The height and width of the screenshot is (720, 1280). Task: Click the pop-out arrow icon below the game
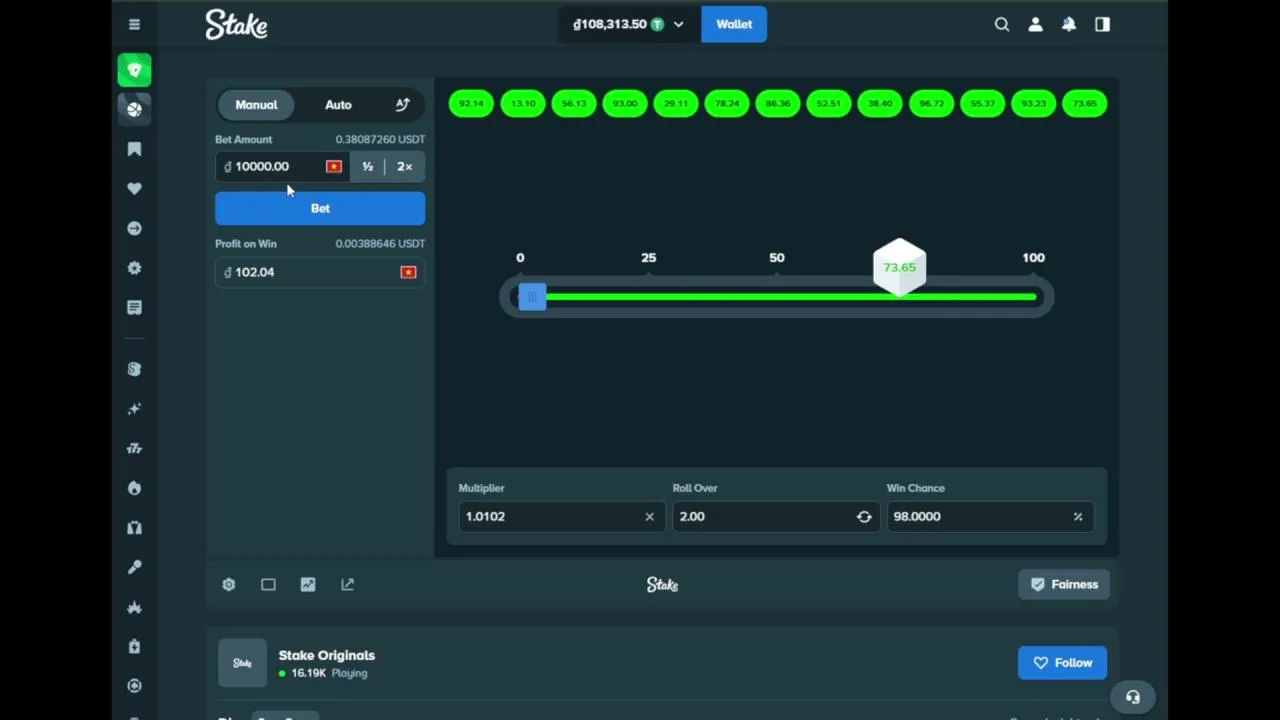coord(347,584)
